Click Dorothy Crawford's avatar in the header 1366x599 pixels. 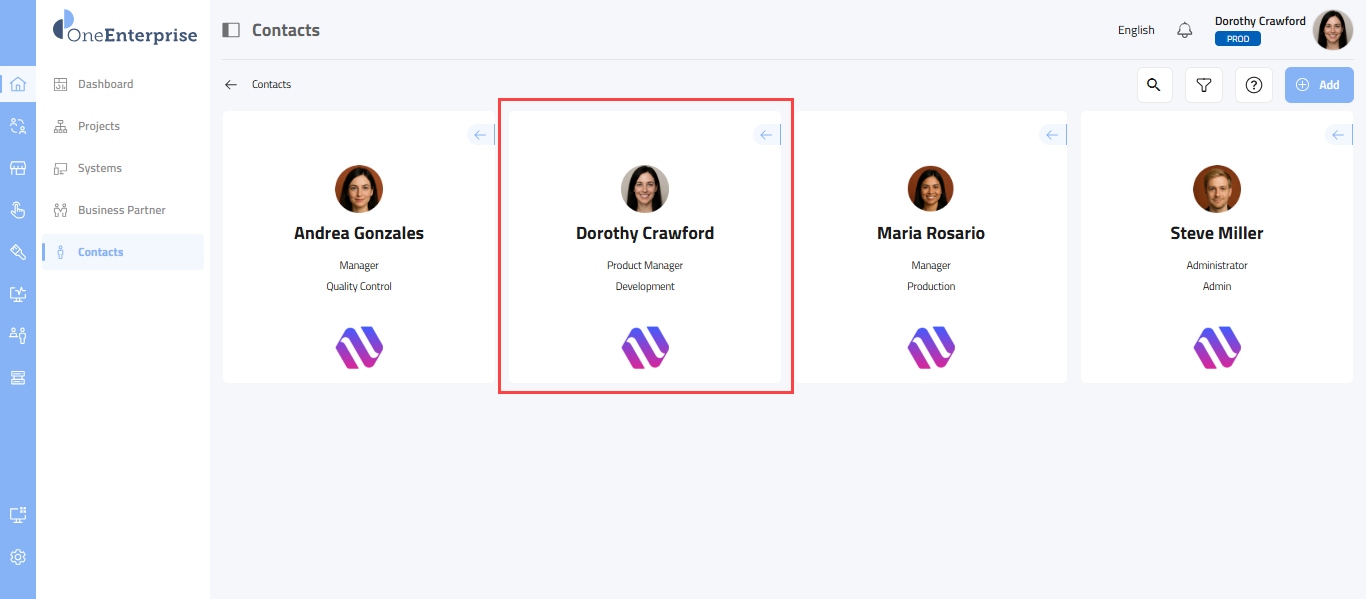pyautogui.click(x=1332, y=30)
